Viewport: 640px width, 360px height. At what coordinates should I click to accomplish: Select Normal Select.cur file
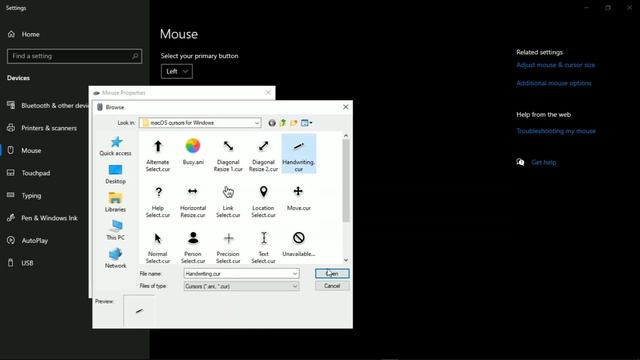[158, 247]
